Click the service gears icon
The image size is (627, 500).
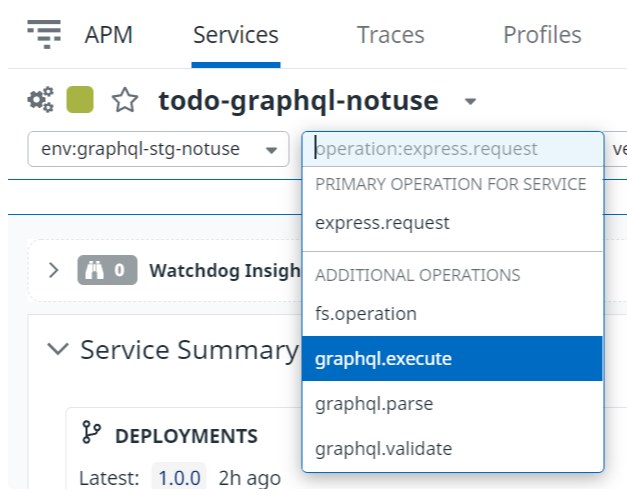coord(40,100)
